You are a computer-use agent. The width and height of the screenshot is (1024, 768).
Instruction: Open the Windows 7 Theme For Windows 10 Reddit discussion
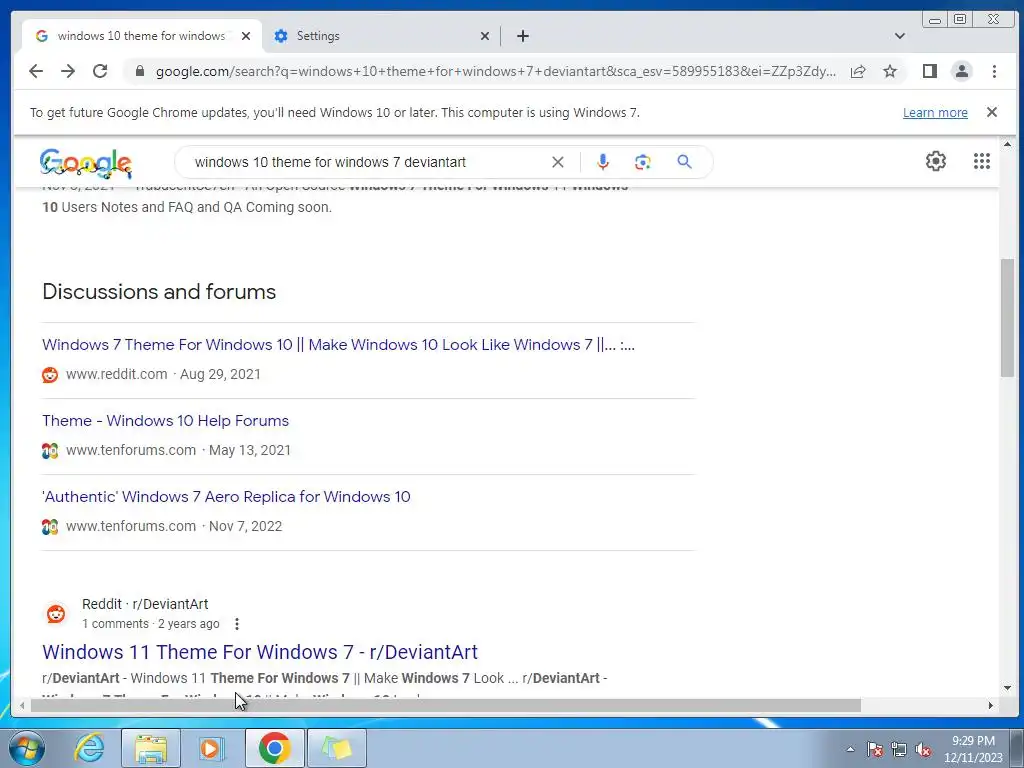[338, 344]
